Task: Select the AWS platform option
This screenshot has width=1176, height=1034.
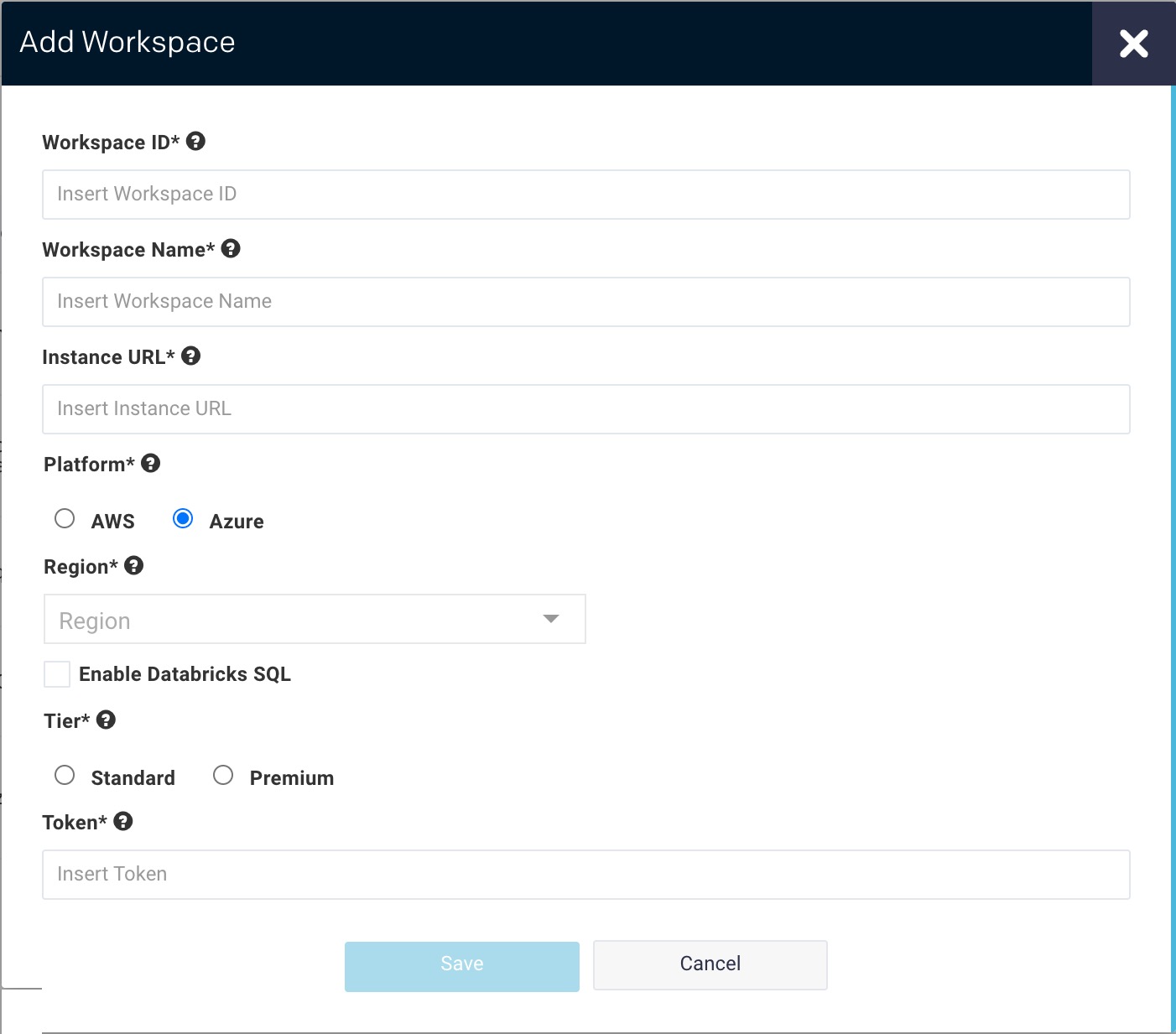Action: click(65, 519)
